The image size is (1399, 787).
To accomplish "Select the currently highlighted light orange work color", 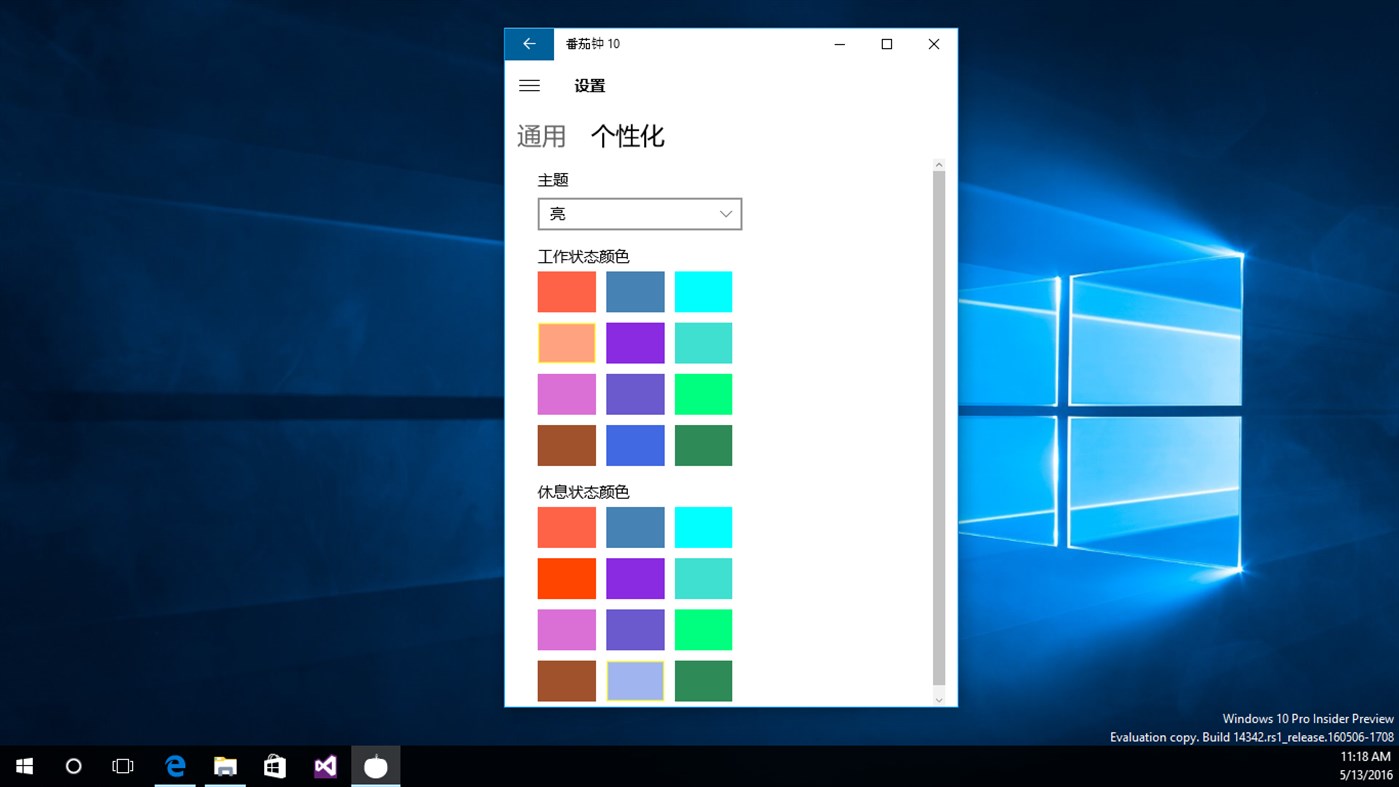I will tap(566, 342).
